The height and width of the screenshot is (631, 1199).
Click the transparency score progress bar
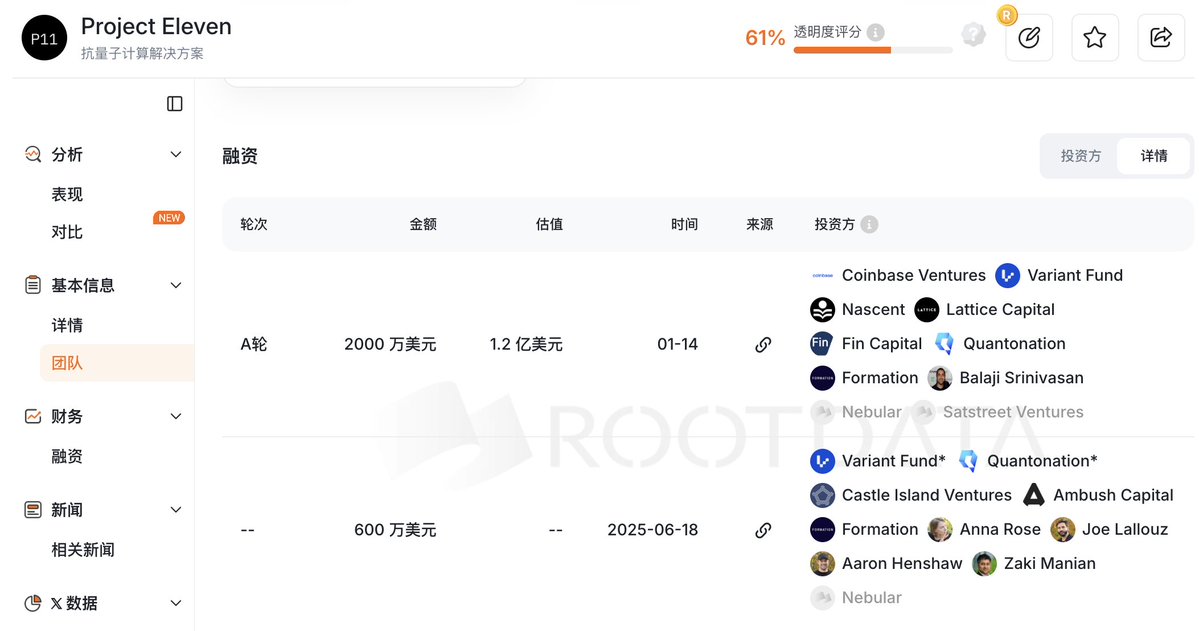pos(873,50)
